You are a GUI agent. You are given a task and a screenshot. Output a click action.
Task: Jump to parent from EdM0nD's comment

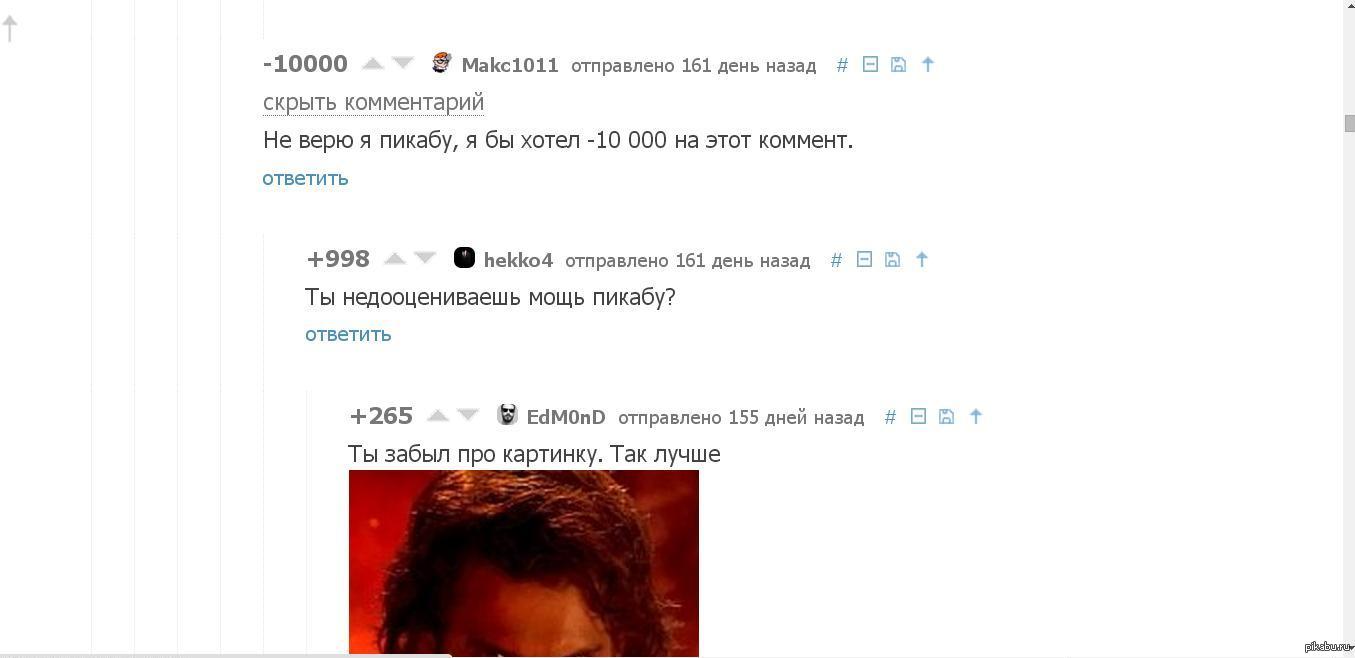(976, 416)
